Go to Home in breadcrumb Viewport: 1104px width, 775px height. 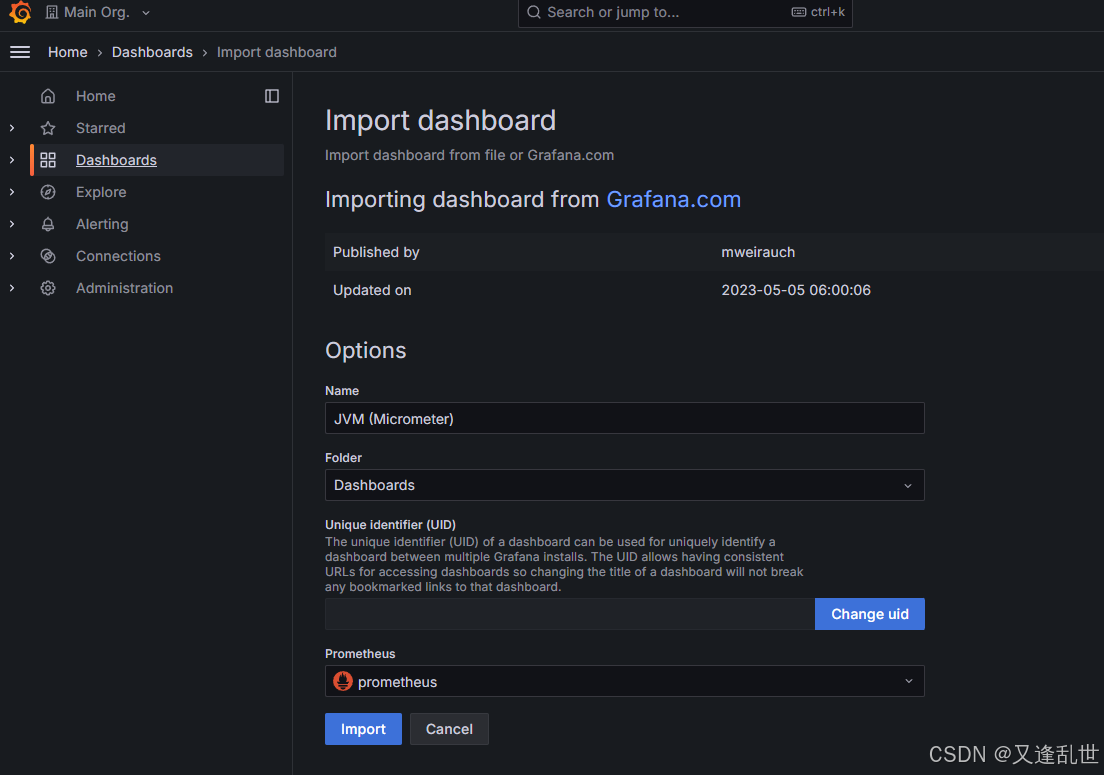click(68, 52)
